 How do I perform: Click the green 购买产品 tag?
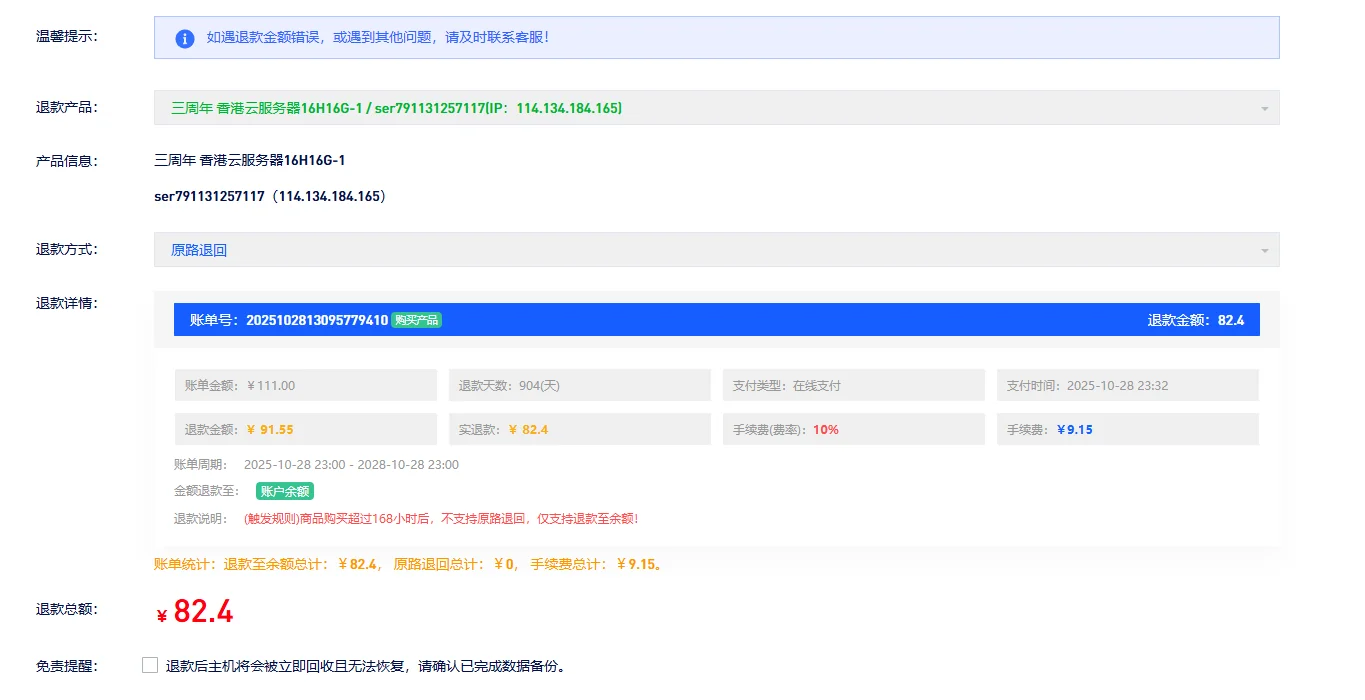pos(416,320)
